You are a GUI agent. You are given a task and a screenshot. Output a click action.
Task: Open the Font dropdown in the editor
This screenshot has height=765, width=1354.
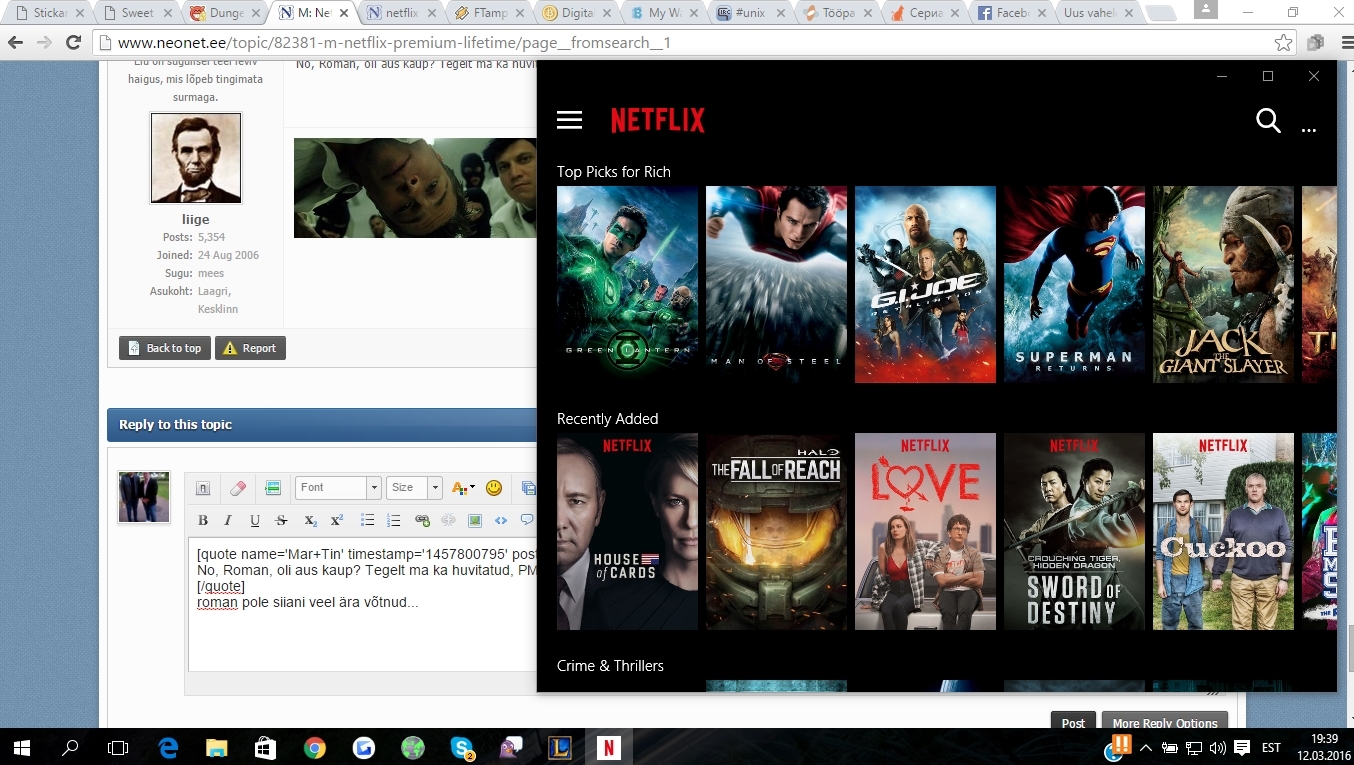coord(338,488)
